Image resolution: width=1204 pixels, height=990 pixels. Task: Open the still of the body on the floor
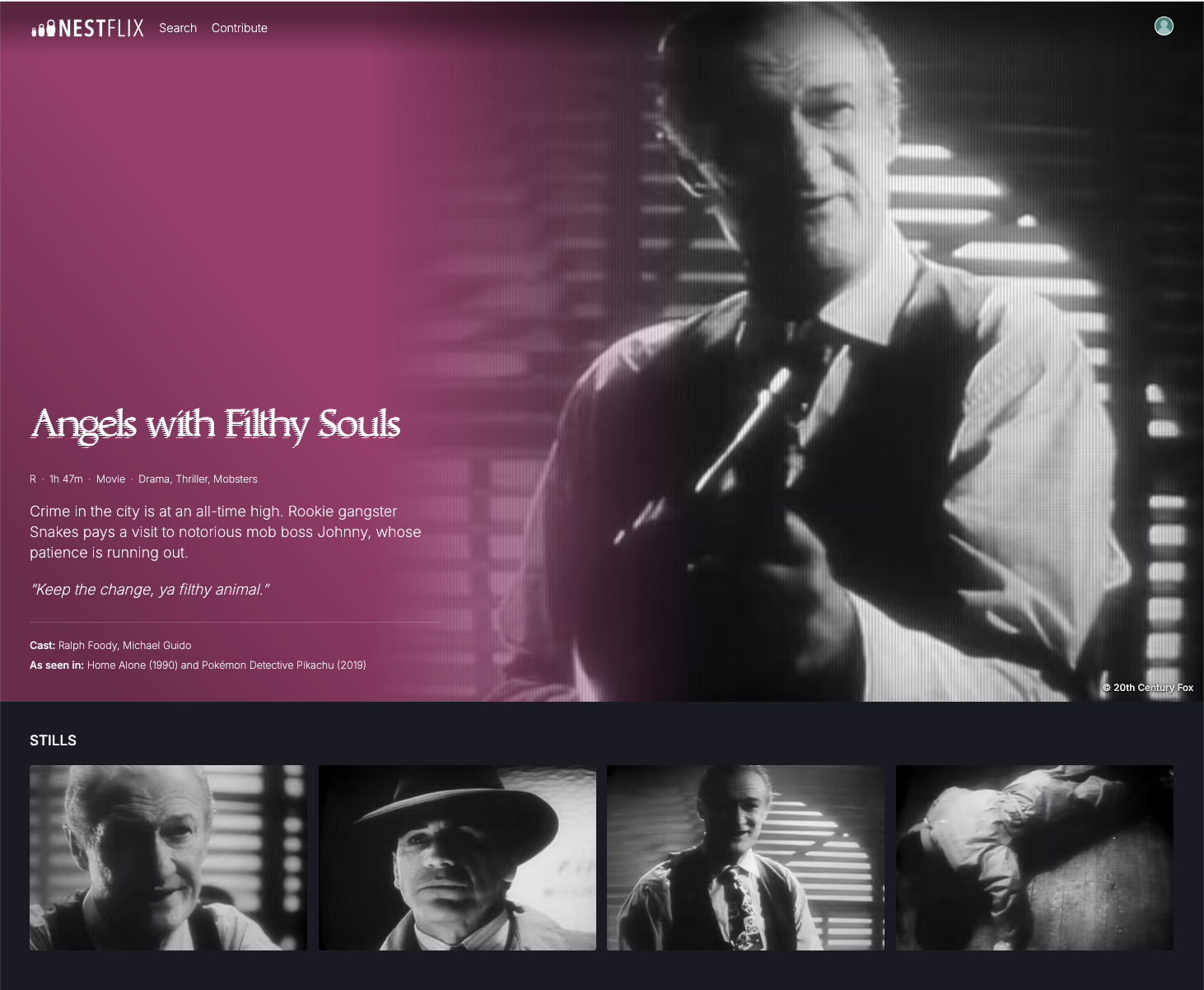[x=1034, y=858]
